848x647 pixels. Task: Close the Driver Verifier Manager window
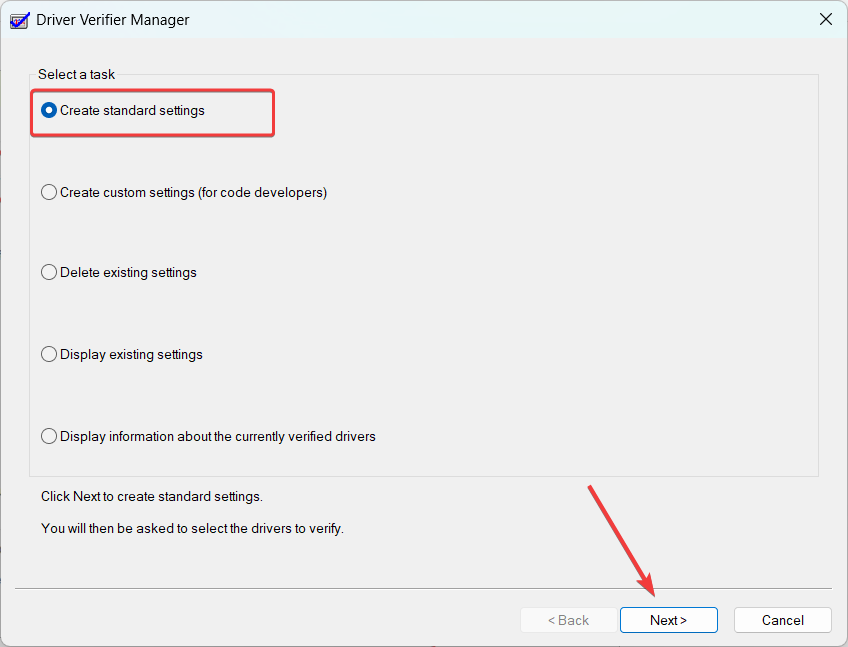tap(825, 20)
